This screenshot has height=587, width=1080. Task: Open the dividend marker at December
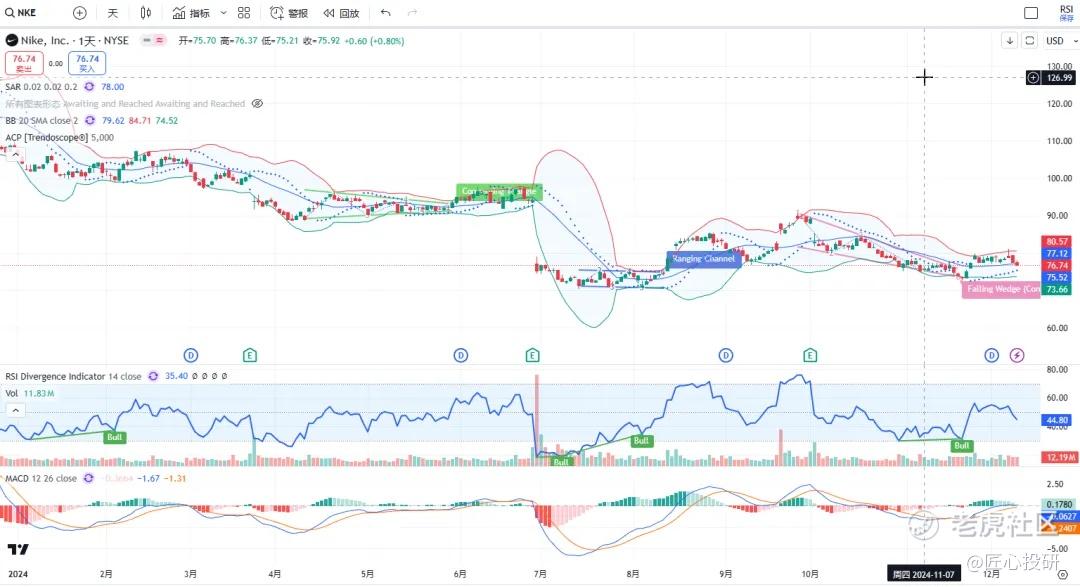[x=991, y=356]
